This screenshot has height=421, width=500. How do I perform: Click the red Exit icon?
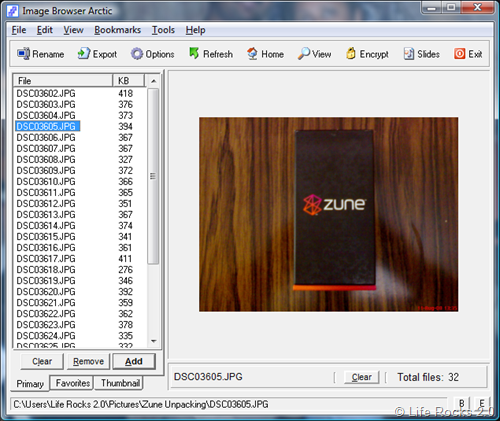coord(459,54)
